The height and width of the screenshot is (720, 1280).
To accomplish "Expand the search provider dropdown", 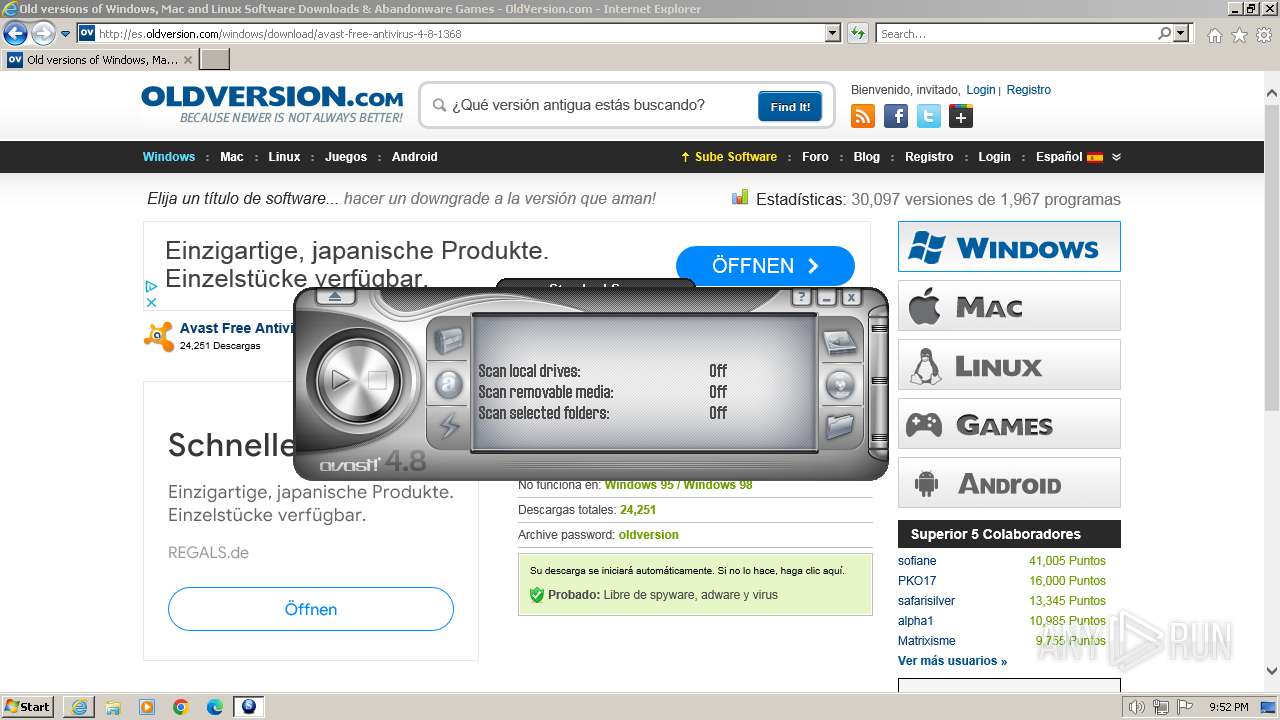I will (1182, 33).
